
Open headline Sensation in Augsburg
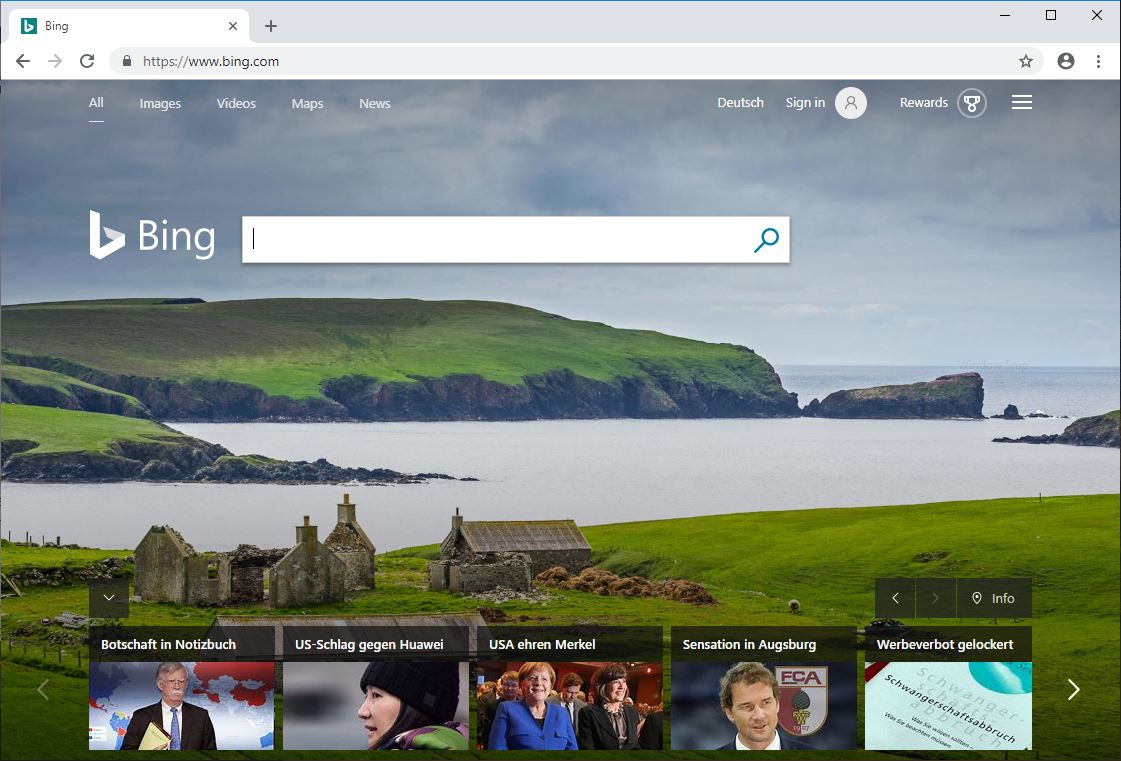pyautogui.click(x=749, y=644)
